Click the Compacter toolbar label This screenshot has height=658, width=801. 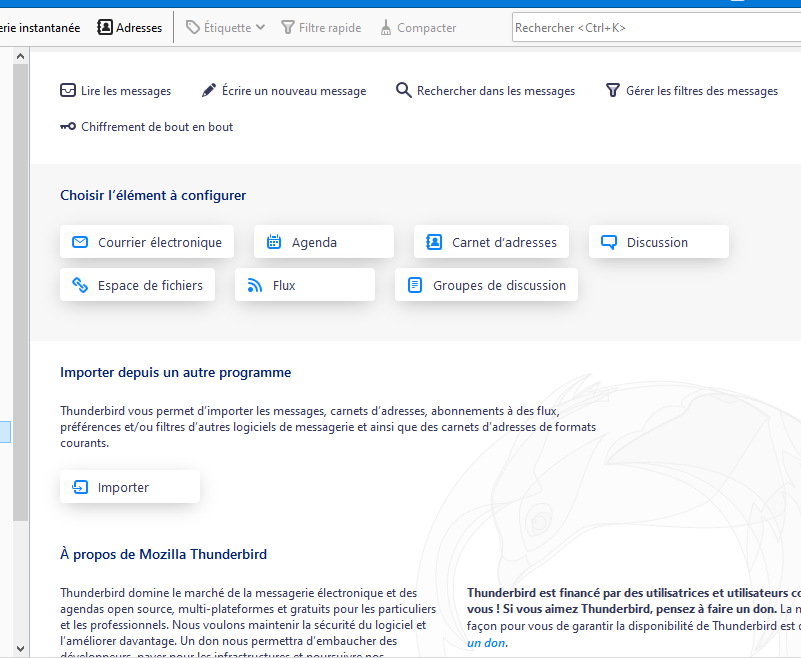pos(427,28)
